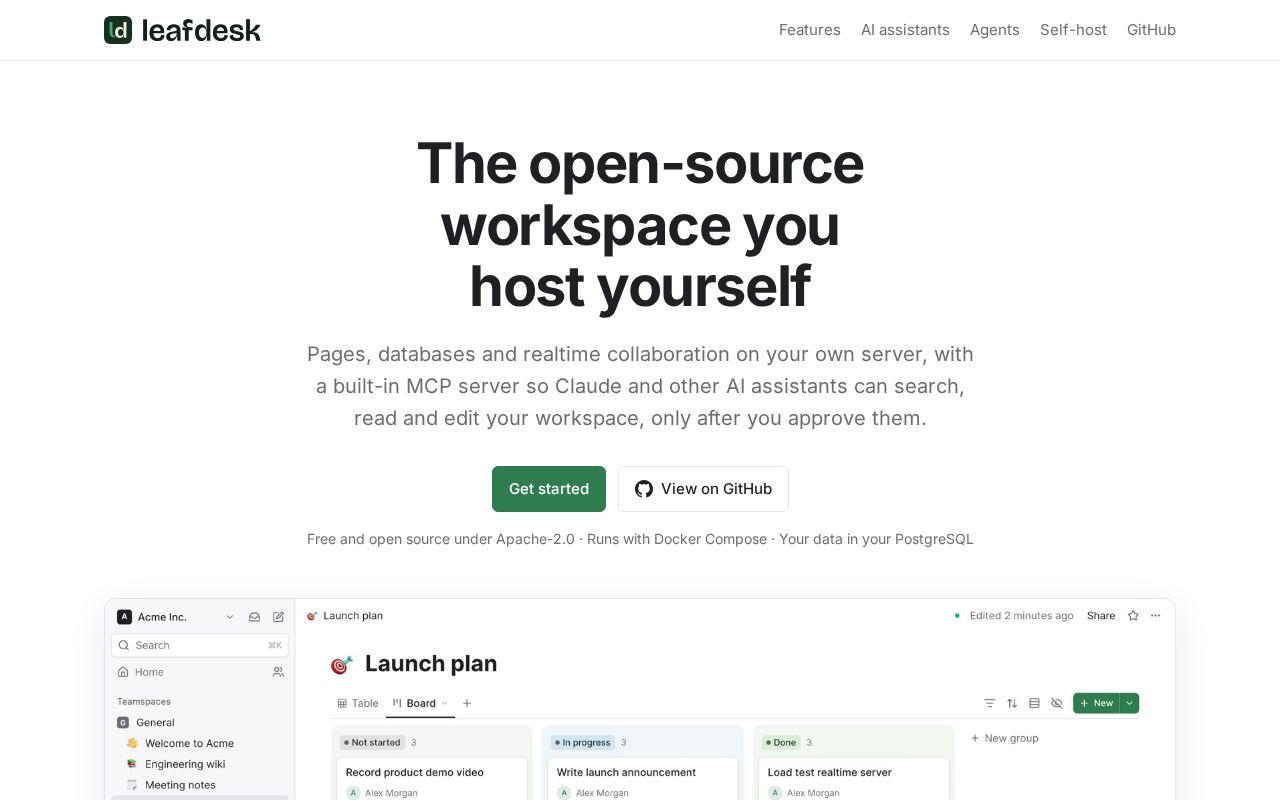Open the three-dot page options menu
1280x800 pixels.
(1156, 616)
